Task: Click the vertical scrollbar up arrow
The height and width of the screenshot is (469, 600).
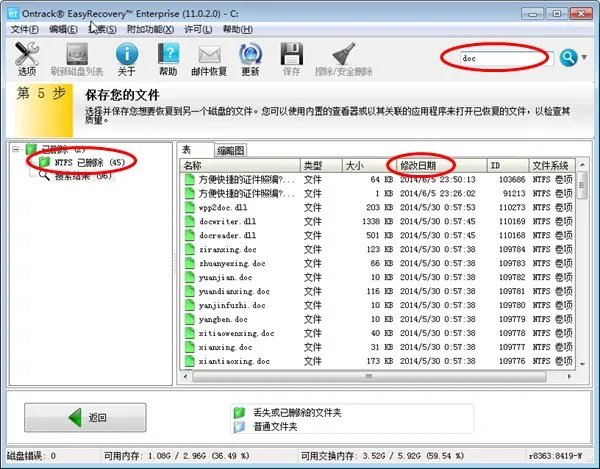Action: tap(582, 165)
